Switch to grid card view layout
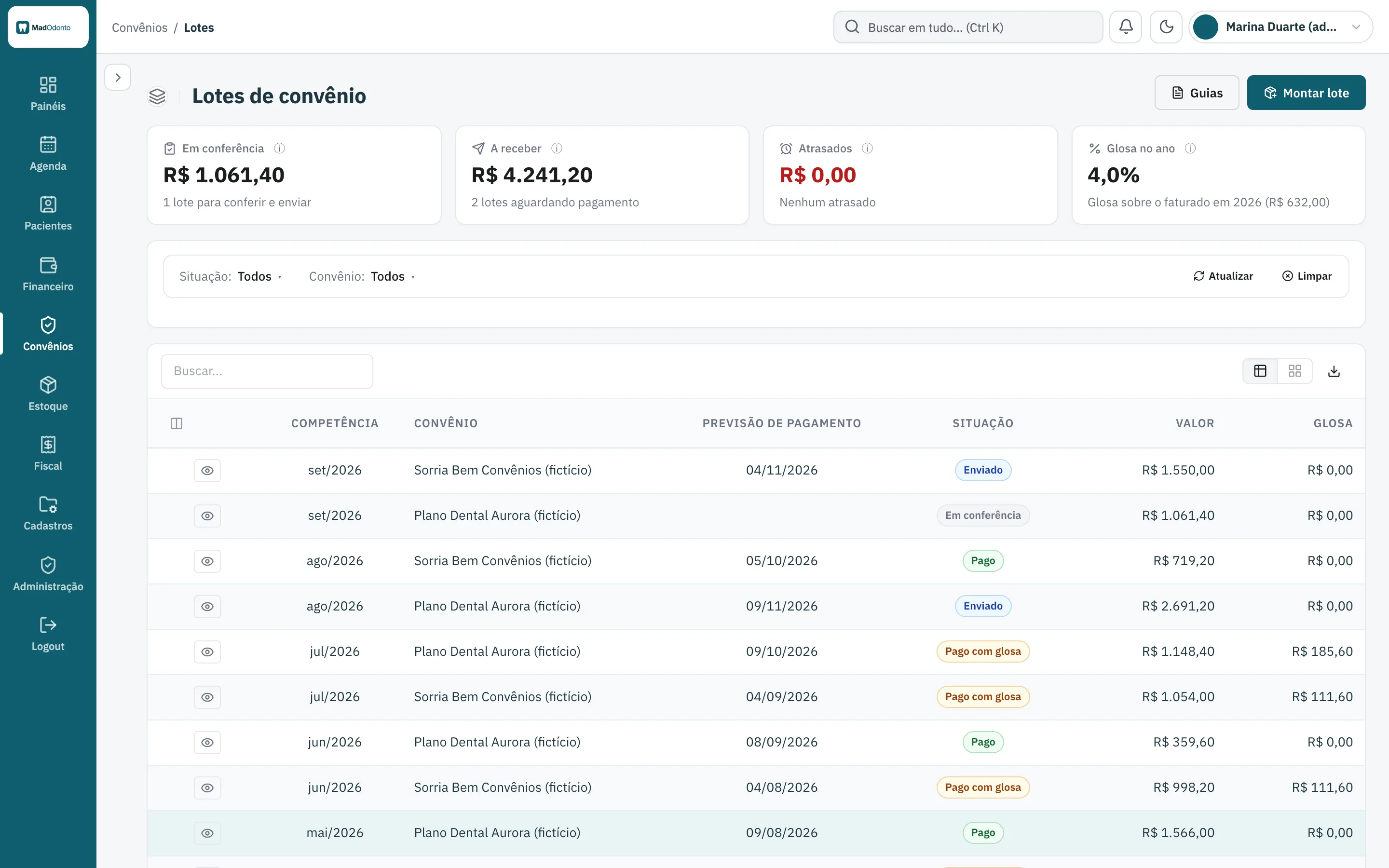The image size is (1389, 868). (1295, 371)
